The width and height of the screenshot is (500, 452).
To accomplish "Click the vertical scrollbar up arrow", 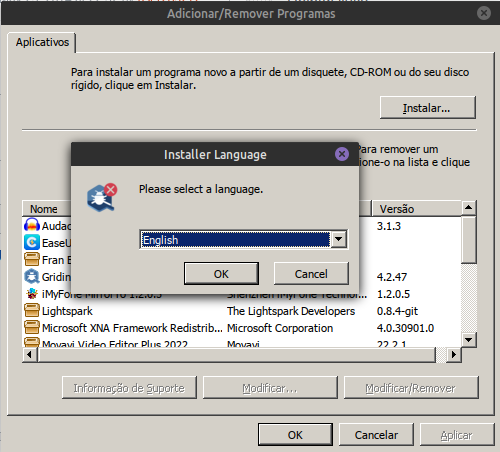I will [x=469, y=208].
